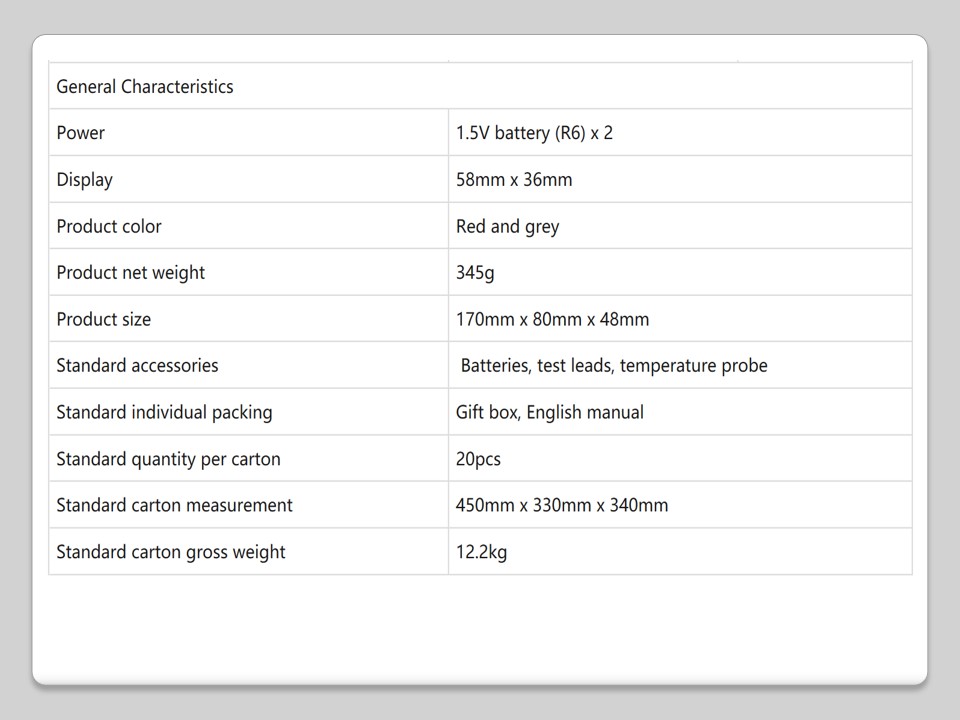
Task: Click the 20pcs quantity value
Action: coord(478,459)
